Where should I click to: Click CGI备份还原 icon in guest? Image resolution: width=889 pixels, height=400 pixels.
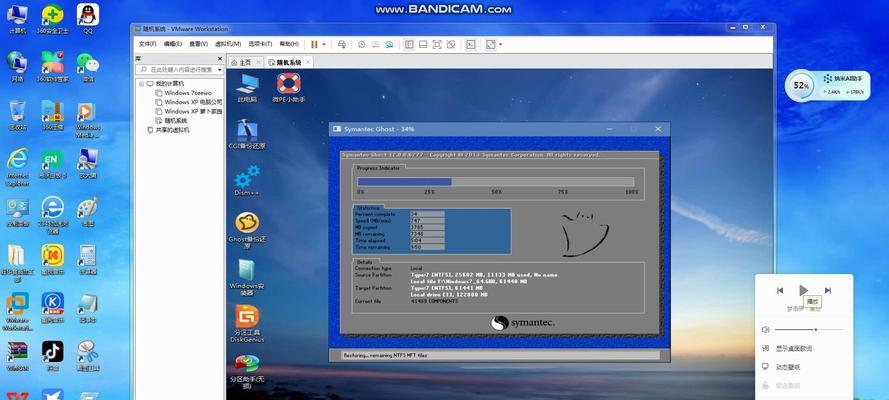click(247, 134)
